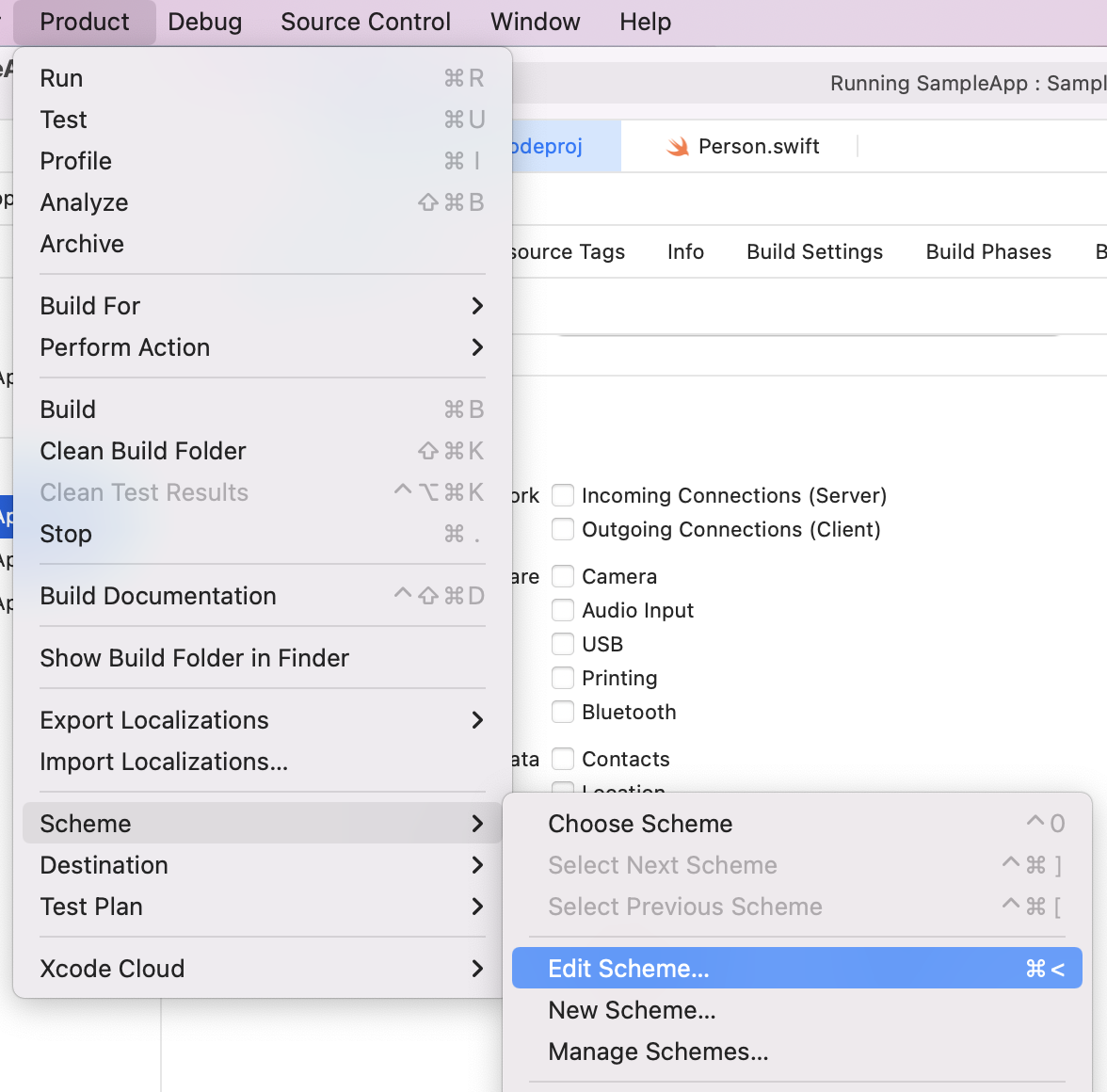Click the Swift icon on Person.swift tab
This screenshot has height=1092, width=1107.
point(678,146)
